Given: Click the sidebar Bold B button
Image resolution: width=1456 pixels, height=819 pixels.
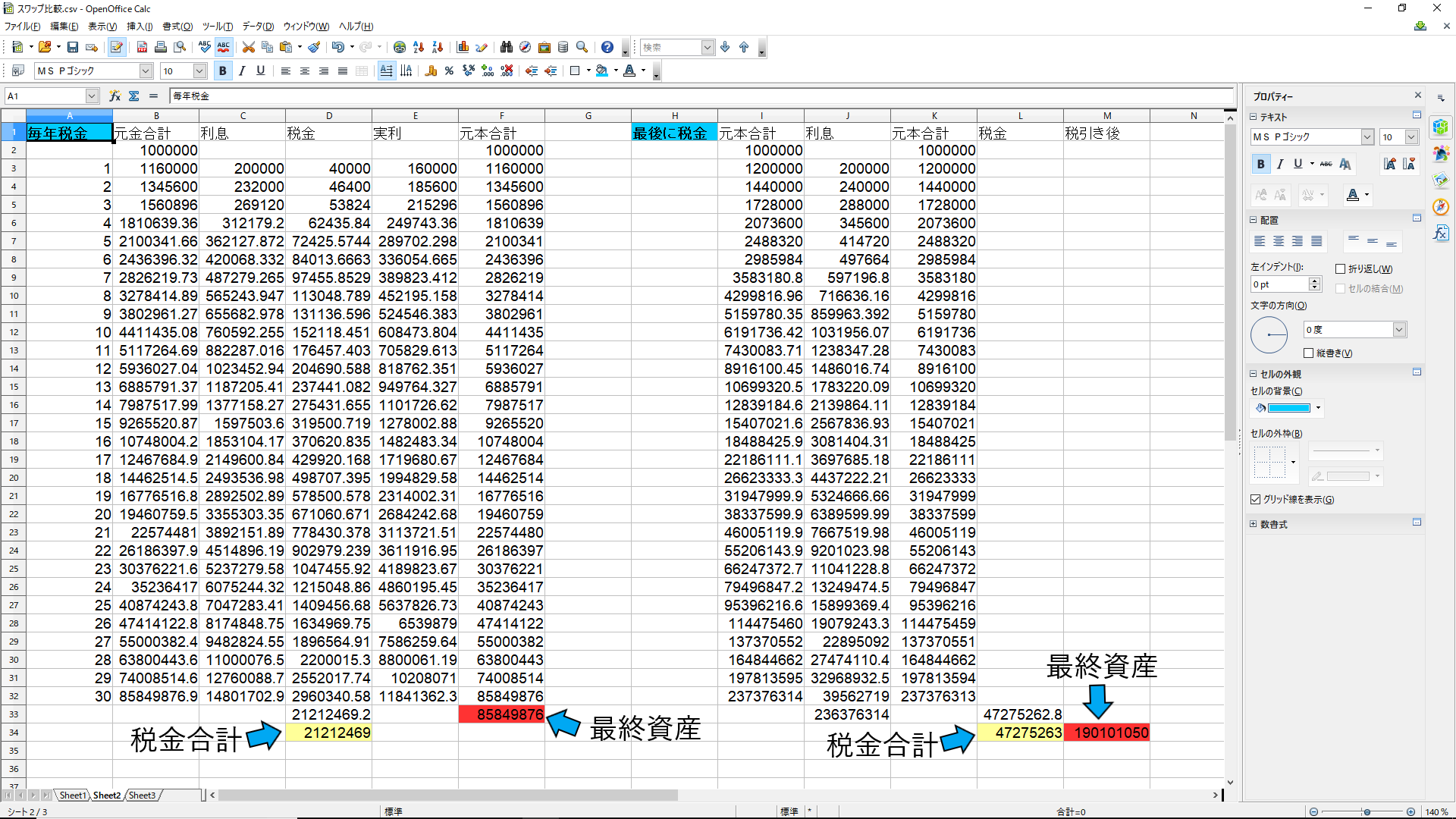Looking at the screenshot, I should click(x=1260, y=165).
